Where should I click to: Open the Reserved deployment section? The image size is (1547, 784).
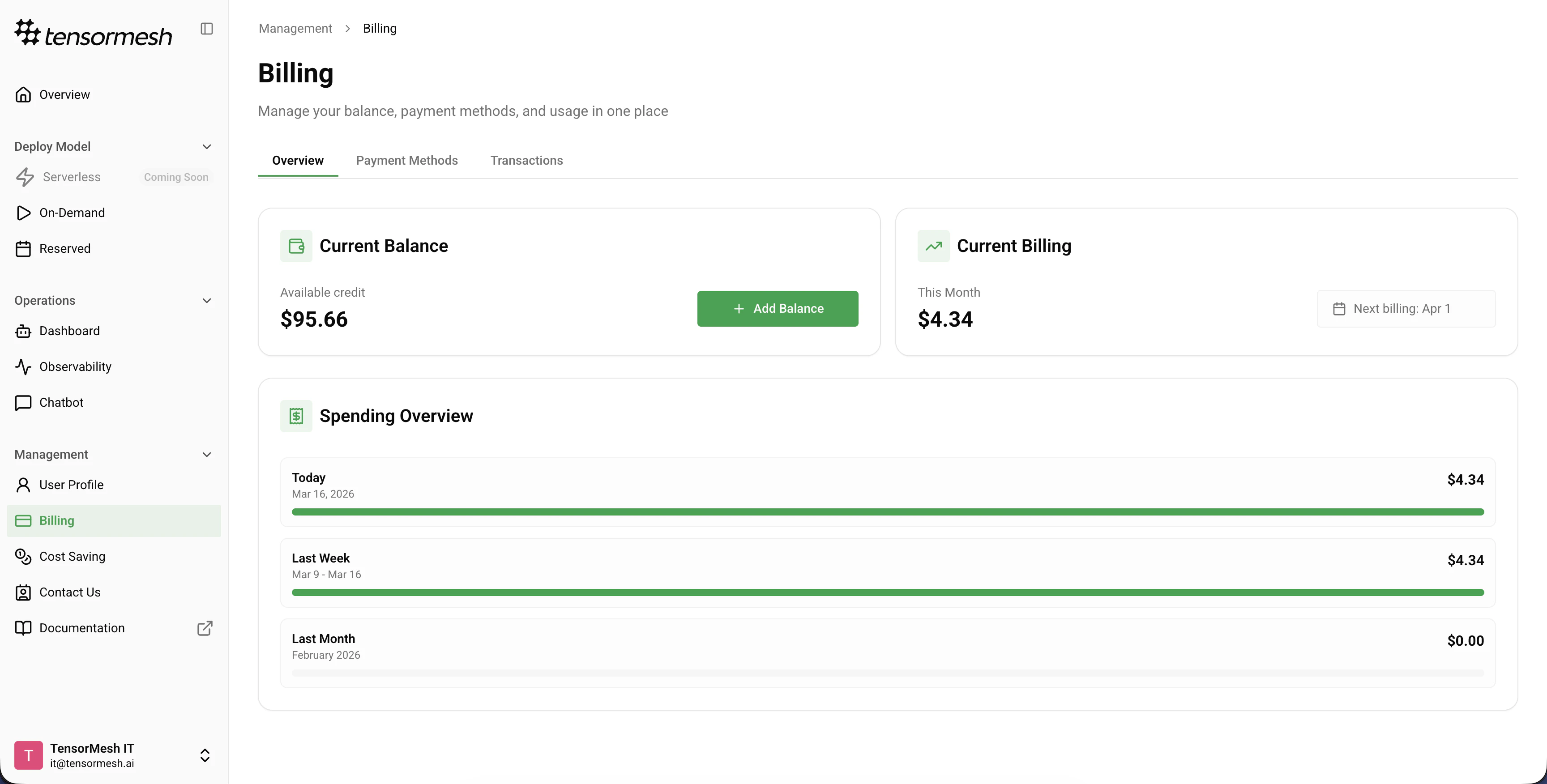tap(65, 248)
